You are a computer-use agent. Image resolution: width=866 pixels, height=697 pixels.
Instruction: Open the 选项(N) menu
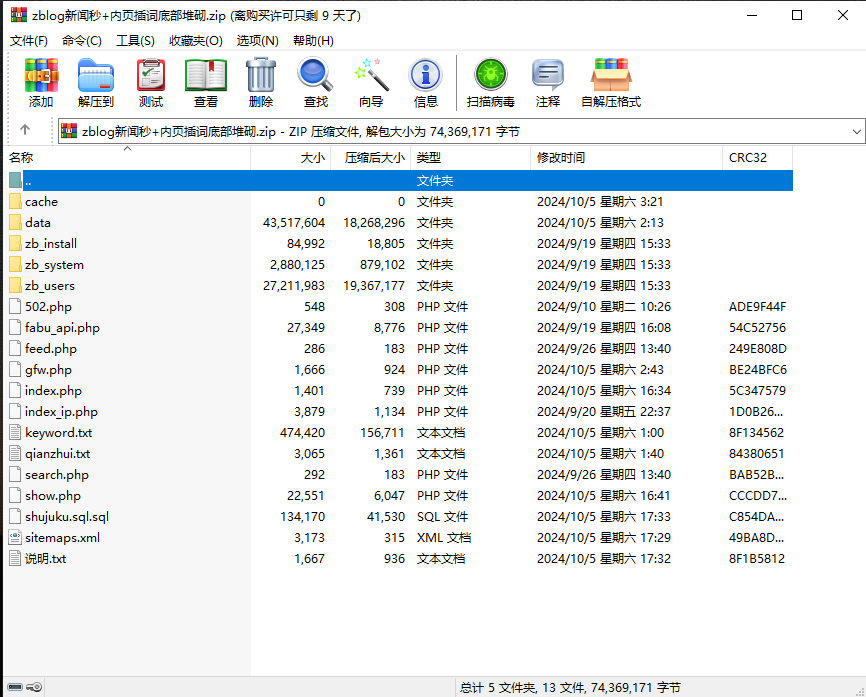tap(257, 41)
